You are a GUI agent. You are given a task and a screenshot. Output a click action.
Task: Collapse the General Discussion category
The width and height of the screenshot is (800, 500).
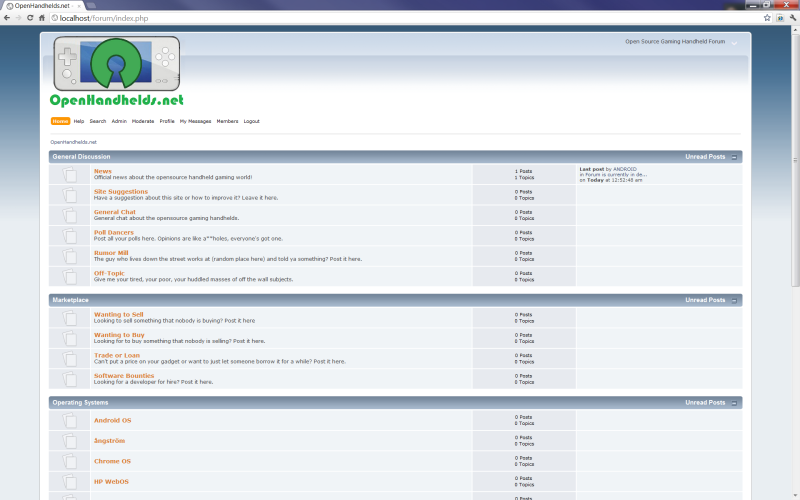coord(734,157)
